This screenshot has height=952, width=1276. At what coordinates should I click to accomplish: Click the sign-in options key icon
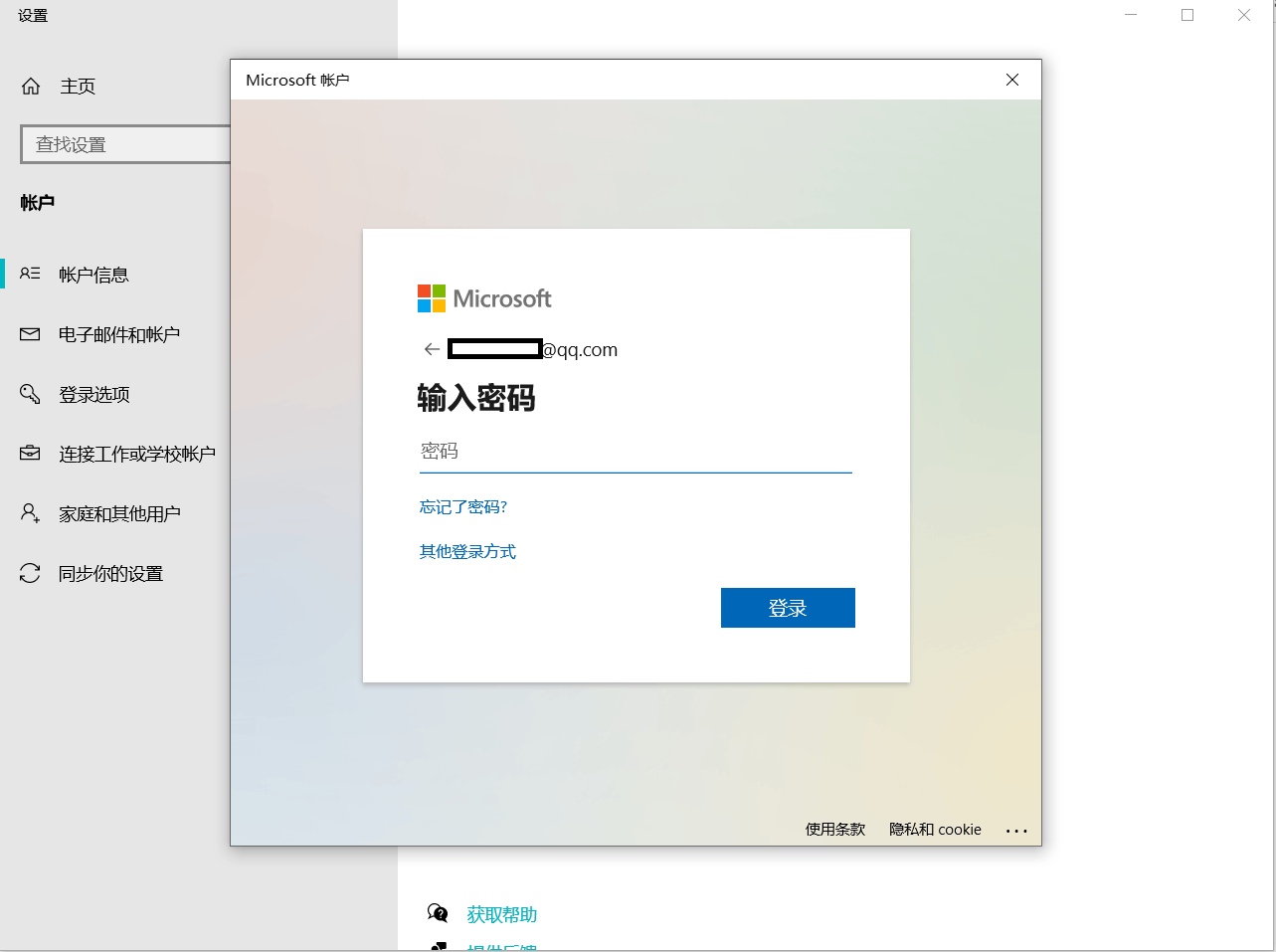click(x=31, y=394)
